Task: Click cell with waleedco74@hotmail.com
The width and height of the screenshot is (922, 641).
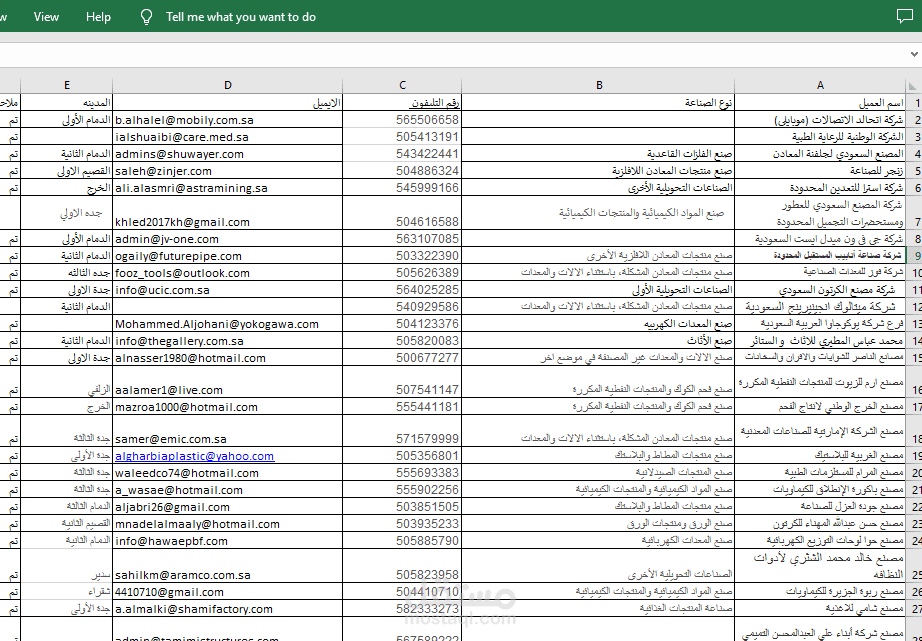Action: [228, 473]
